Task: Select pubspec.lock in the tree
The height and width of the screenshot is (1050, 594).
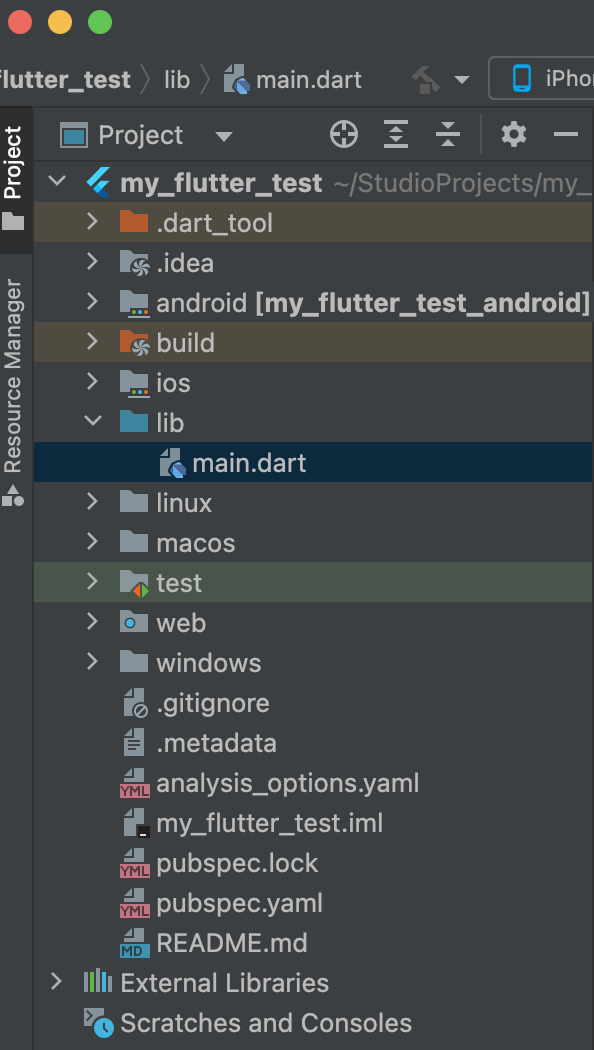Action: pyautogui.click(x=237, y=863)
